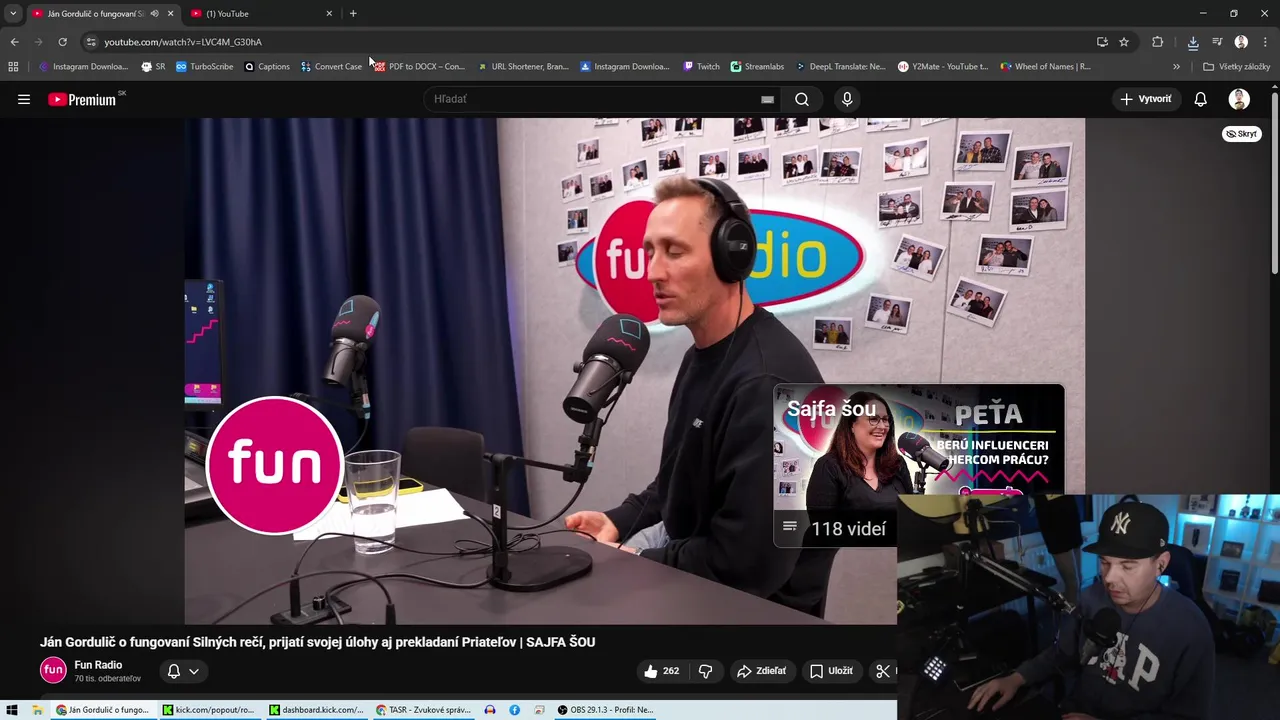1280x720 pixels.
Task: Open the first Instagram Downloa... bookmark
Action: click(84, 67)
